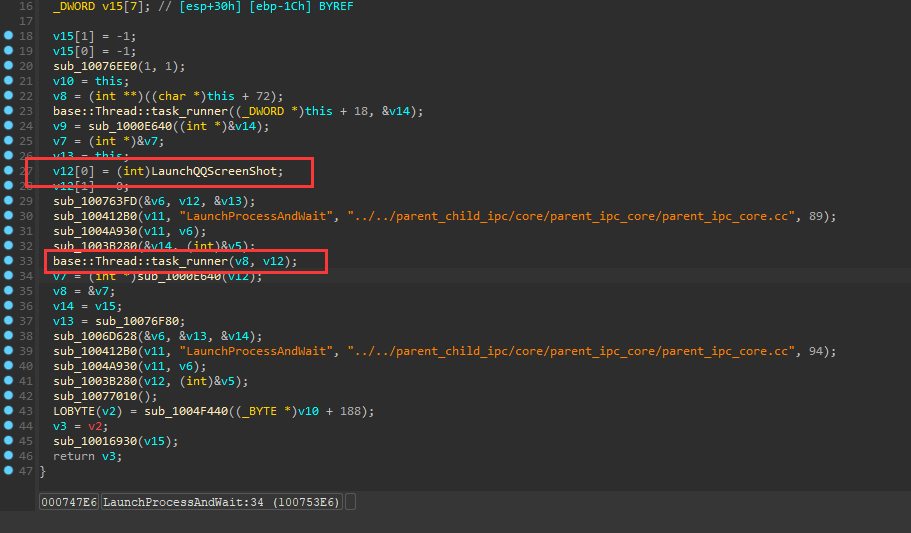Click the blue dot beside line 45

(x=9, y=441)
